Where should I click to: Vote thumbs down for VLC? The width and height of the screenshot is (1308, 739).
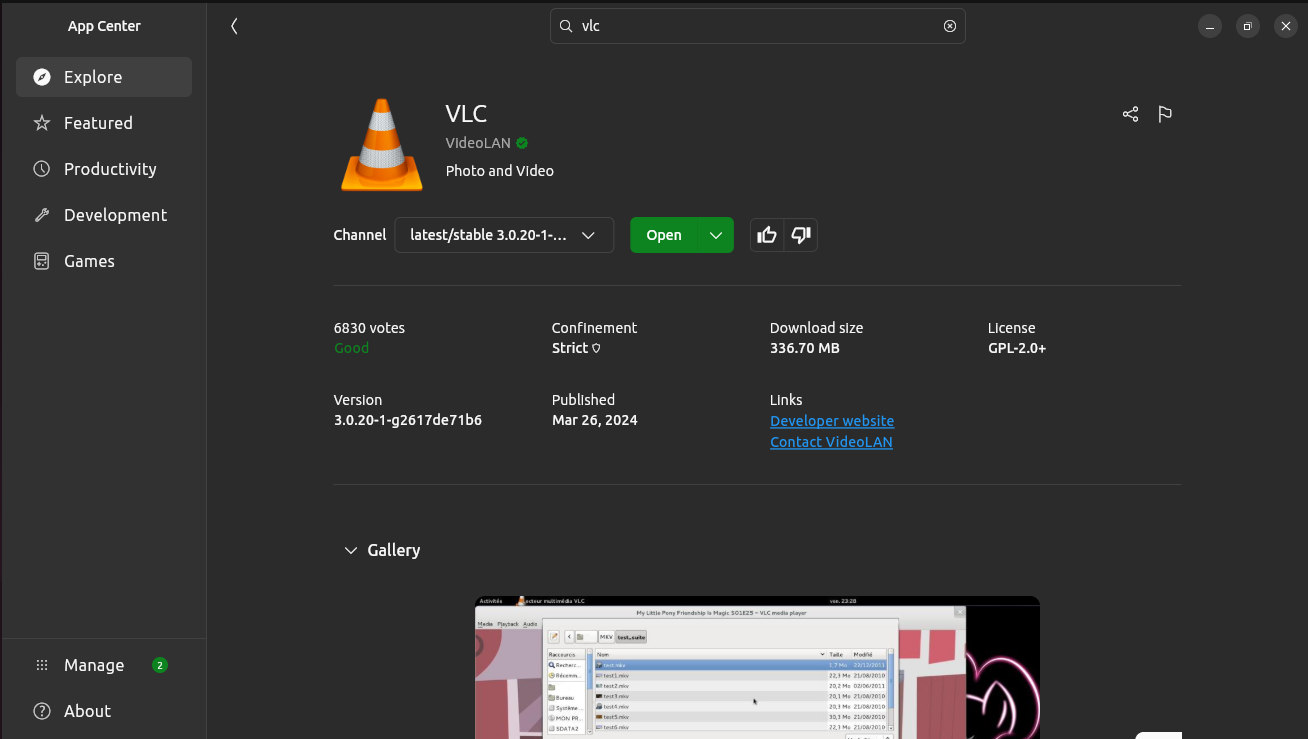[x=801, y=235]
